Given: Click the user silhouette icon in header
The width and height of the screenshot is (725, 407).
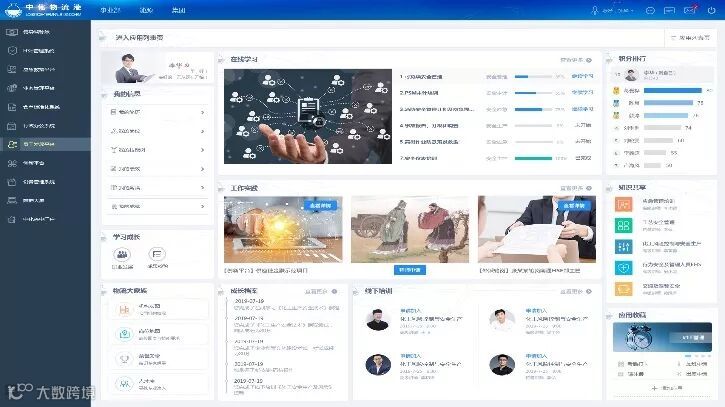Looking at the screenshot, I should [x=595, y=10].
